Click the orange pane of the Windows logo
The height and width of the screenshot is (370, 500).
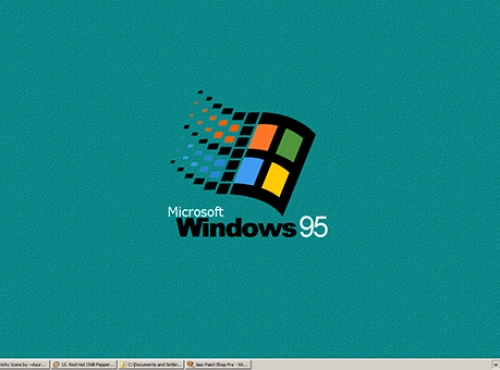[x=263, y=137]
